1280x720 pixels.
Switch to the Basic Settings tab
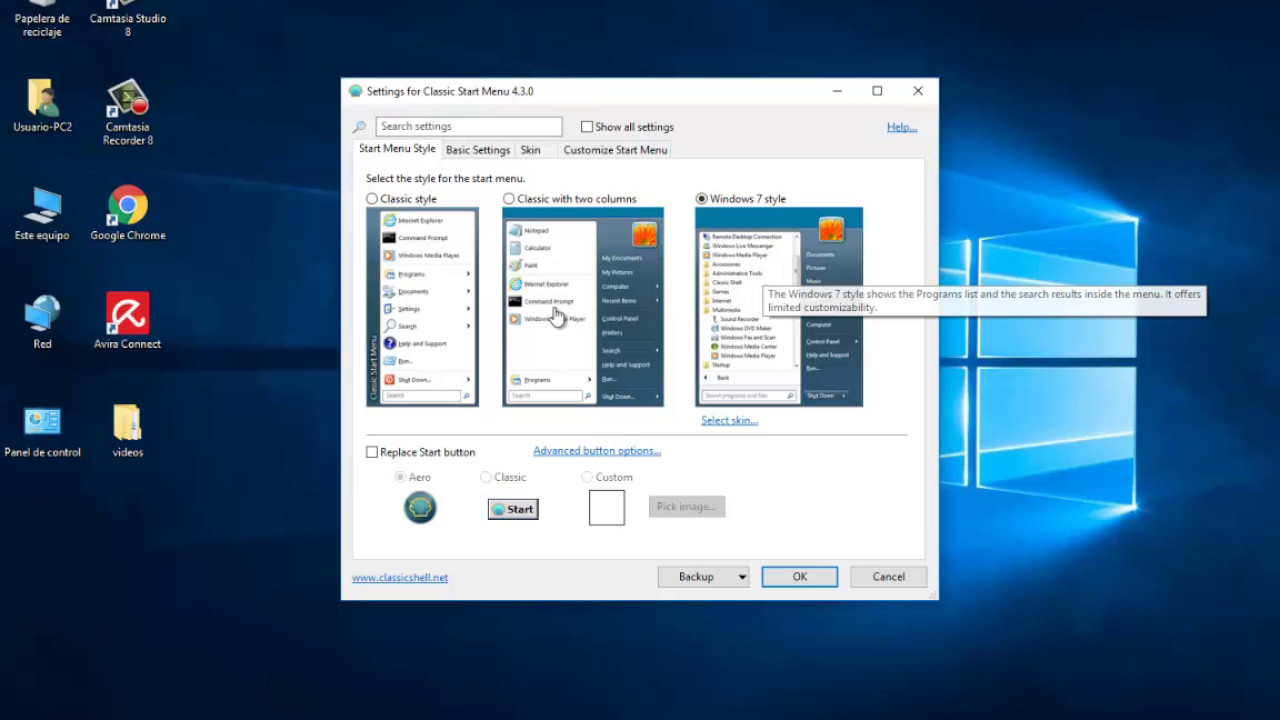click(x=478, y=150)
